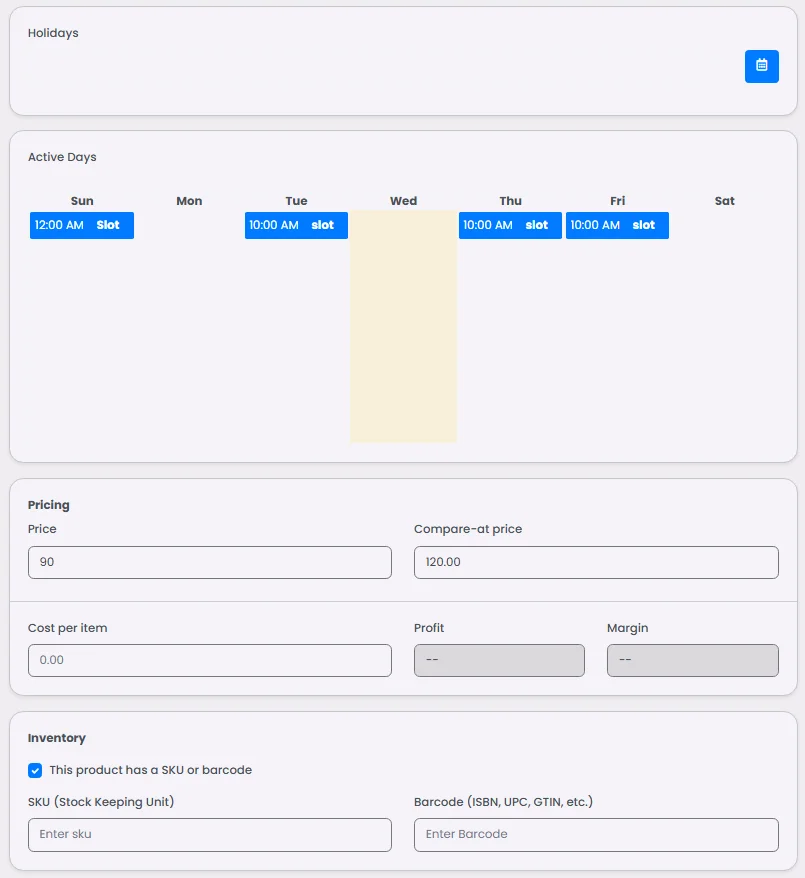The image size is (805, 878).
Task: Click the Margin display field
Action: [x=692, y=660]
